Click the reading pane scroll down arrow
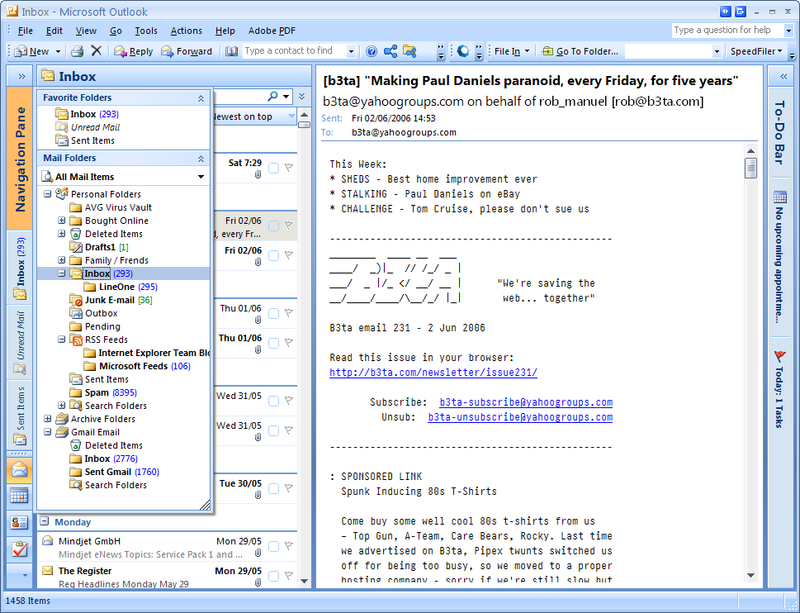The image size is (800, 613). [751, 575]
